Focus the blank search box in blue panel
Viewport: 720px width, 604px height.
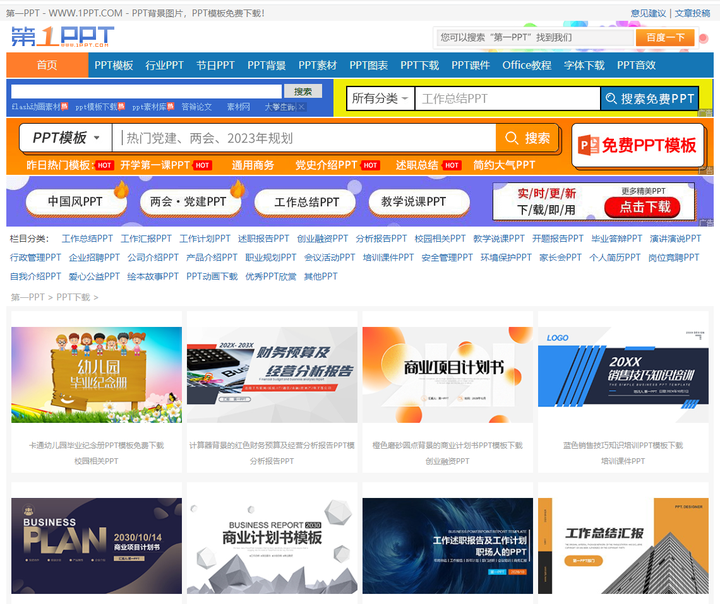click(x=146, y=91)
